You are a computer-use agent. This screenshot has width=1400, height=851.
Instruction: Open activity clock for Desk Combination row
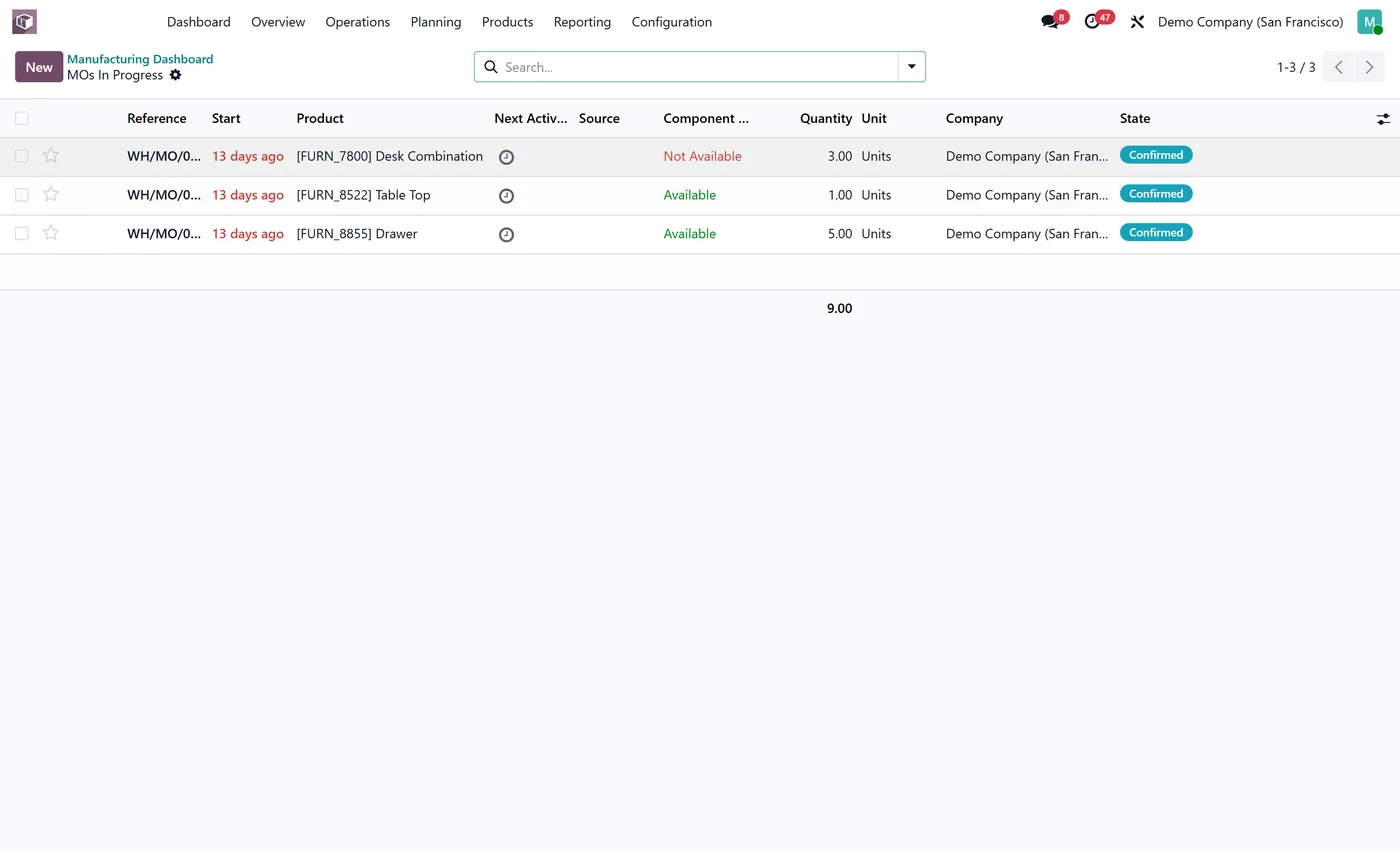pos(506,157)
